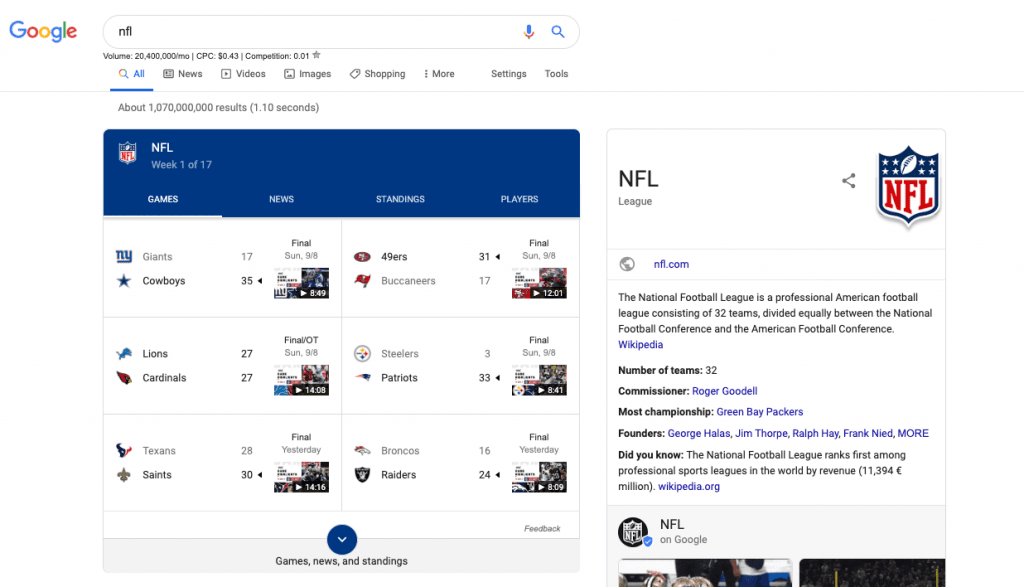Open the Jim Thorpe founder link

pyautogui.click(x=761, y=434)
